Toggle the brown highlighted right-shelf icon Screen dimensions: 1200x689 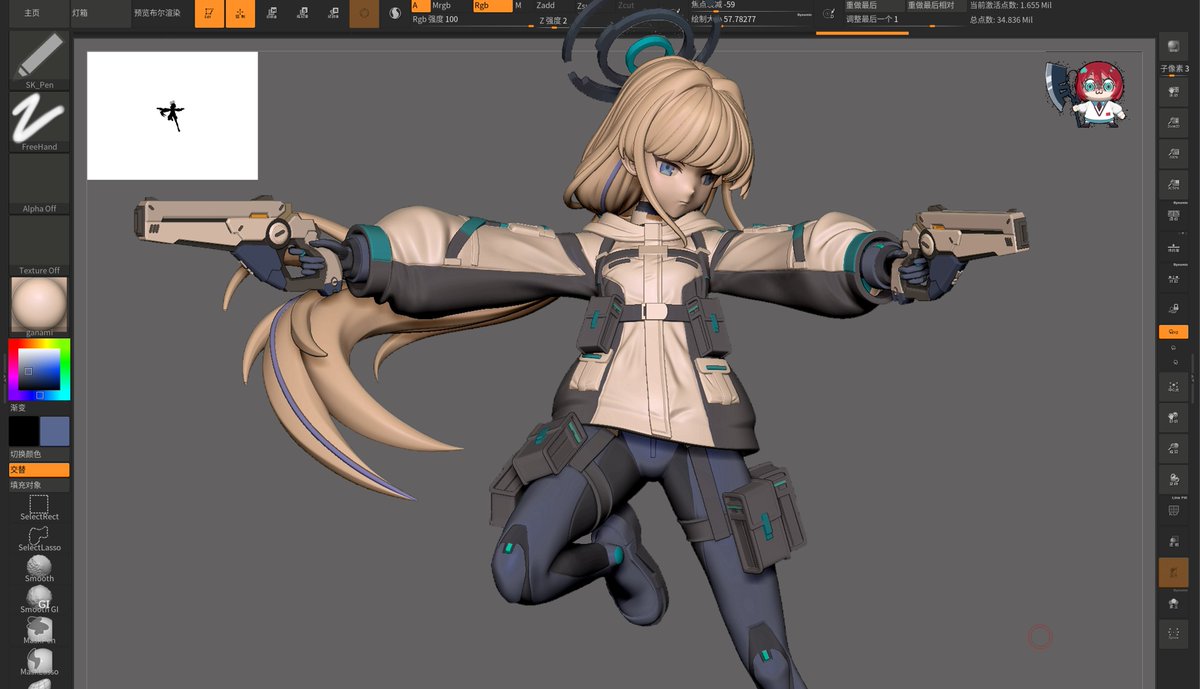pyautogui.click(x=1174, y=573)
